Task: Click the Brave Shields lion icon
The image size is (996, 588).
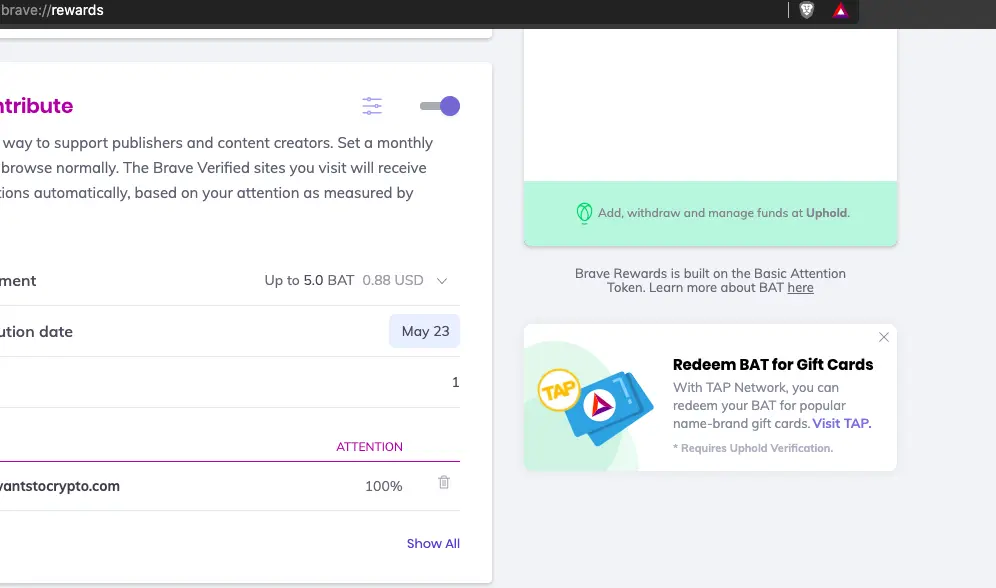Action: 806,10
